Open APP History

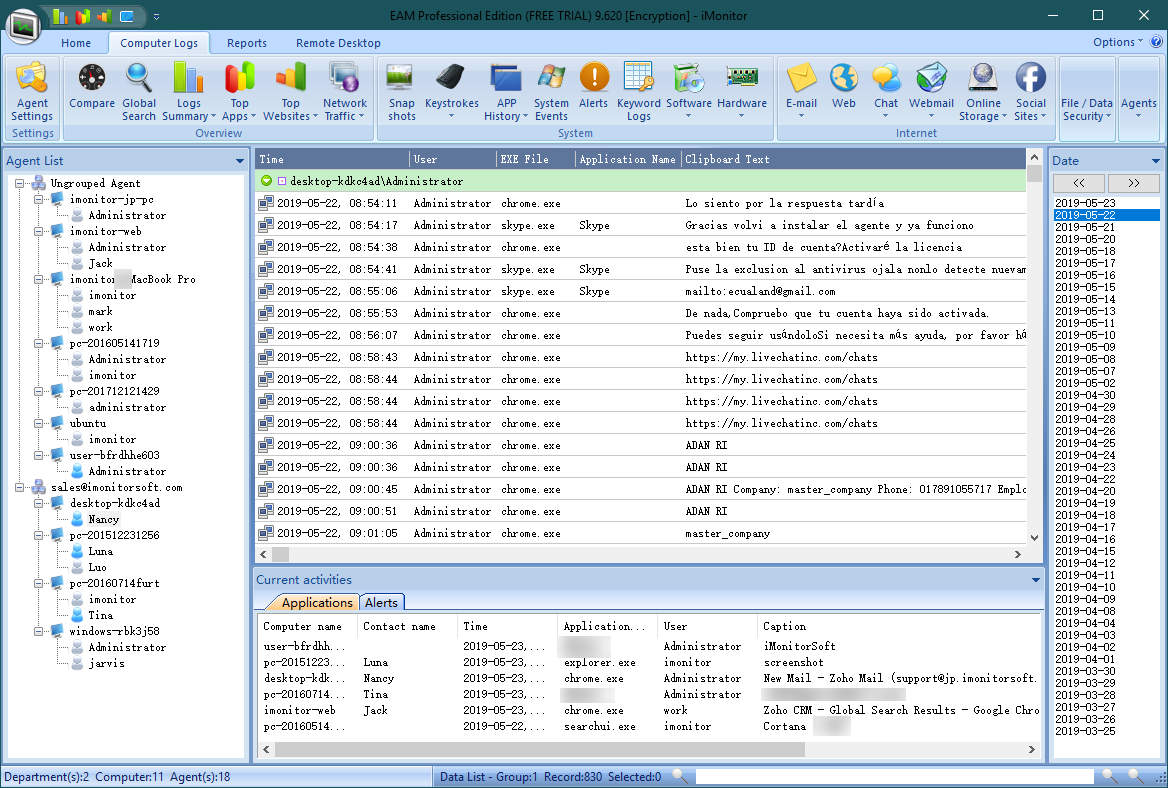pyautogui.click(x=506, y=92)
